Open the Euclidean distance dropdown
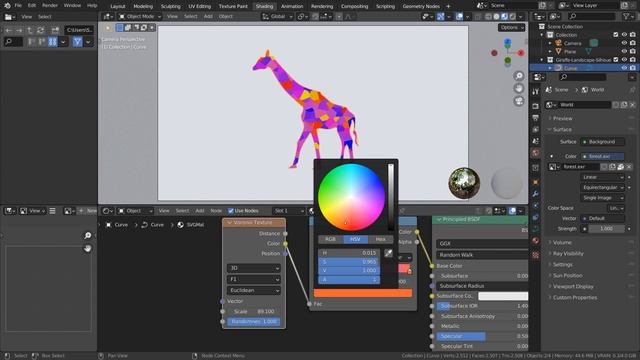640x360 pixels. [x=253, y=290]
